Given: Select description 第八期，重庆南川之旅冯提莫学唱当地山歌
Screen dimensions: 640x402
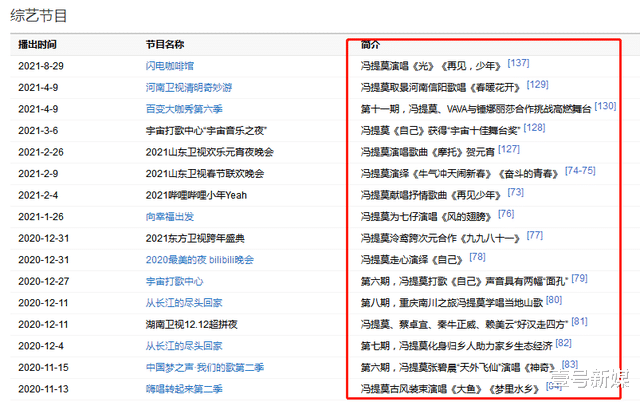Looking at the screenshot, I should [x=451, y=303].
